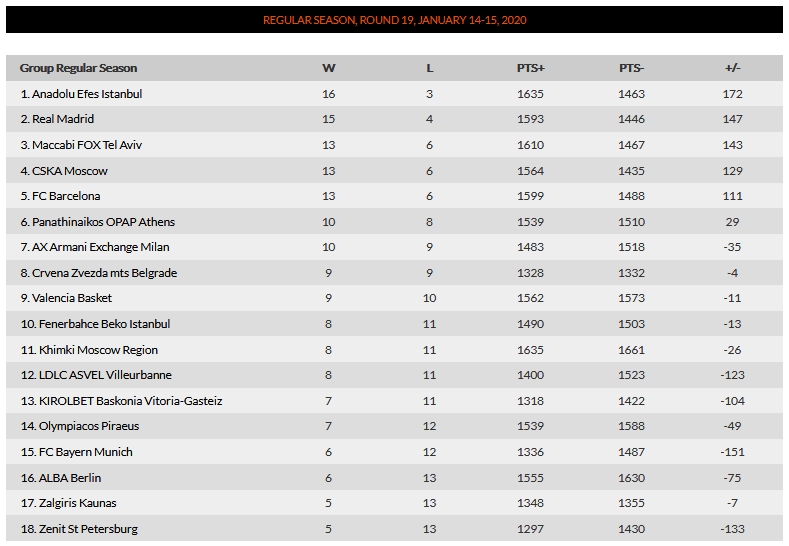
Task: Click Fenerbahce Beko Istanbul in the table
Action: click(x=95, y=324)
